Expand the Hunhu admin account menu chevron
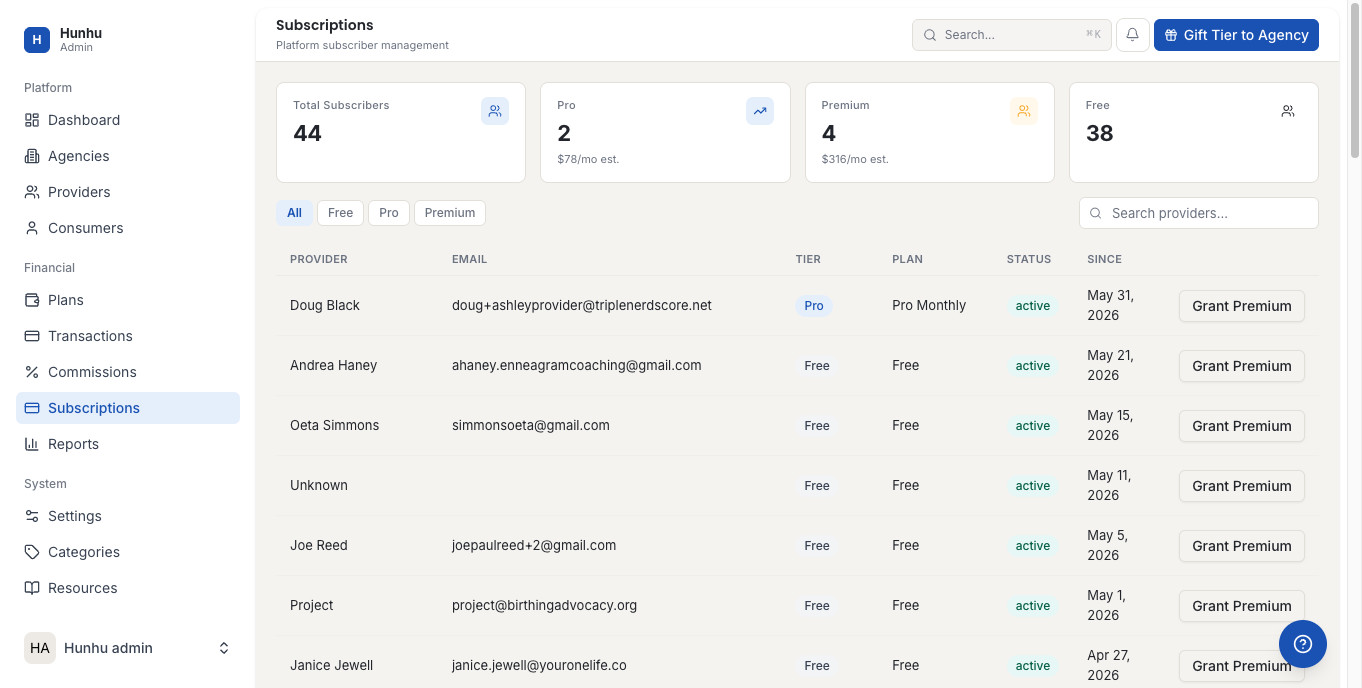This screenshot has height=688, width=1362. pyautogui.click(x=224, y=648)
